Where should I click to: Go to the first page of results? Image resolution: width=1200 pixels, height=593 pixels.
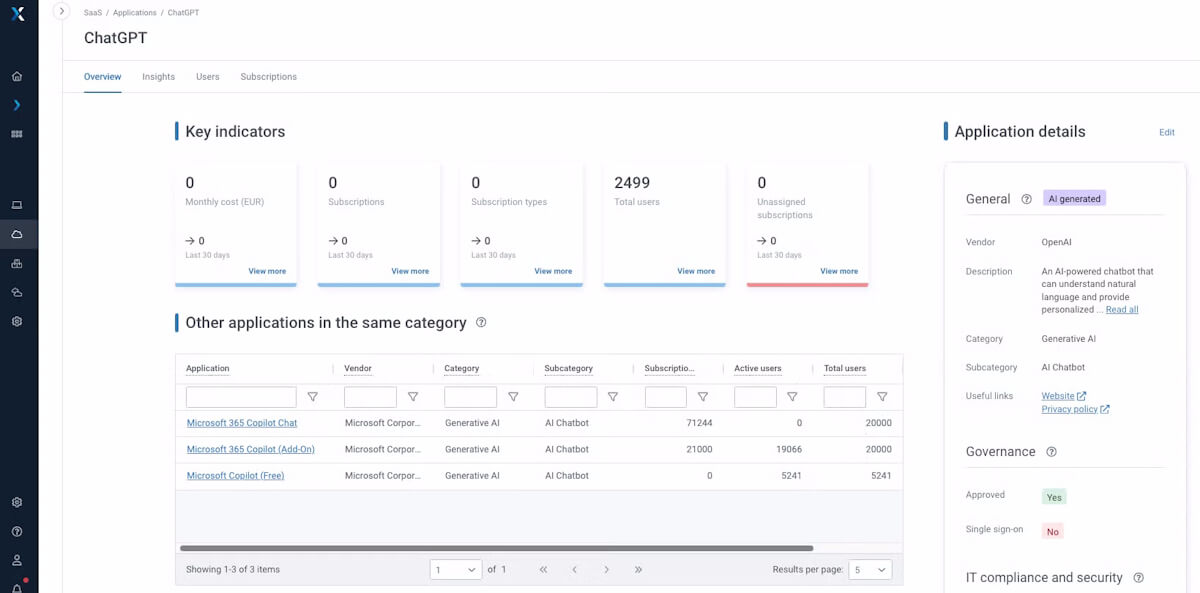tap(543, 569)
